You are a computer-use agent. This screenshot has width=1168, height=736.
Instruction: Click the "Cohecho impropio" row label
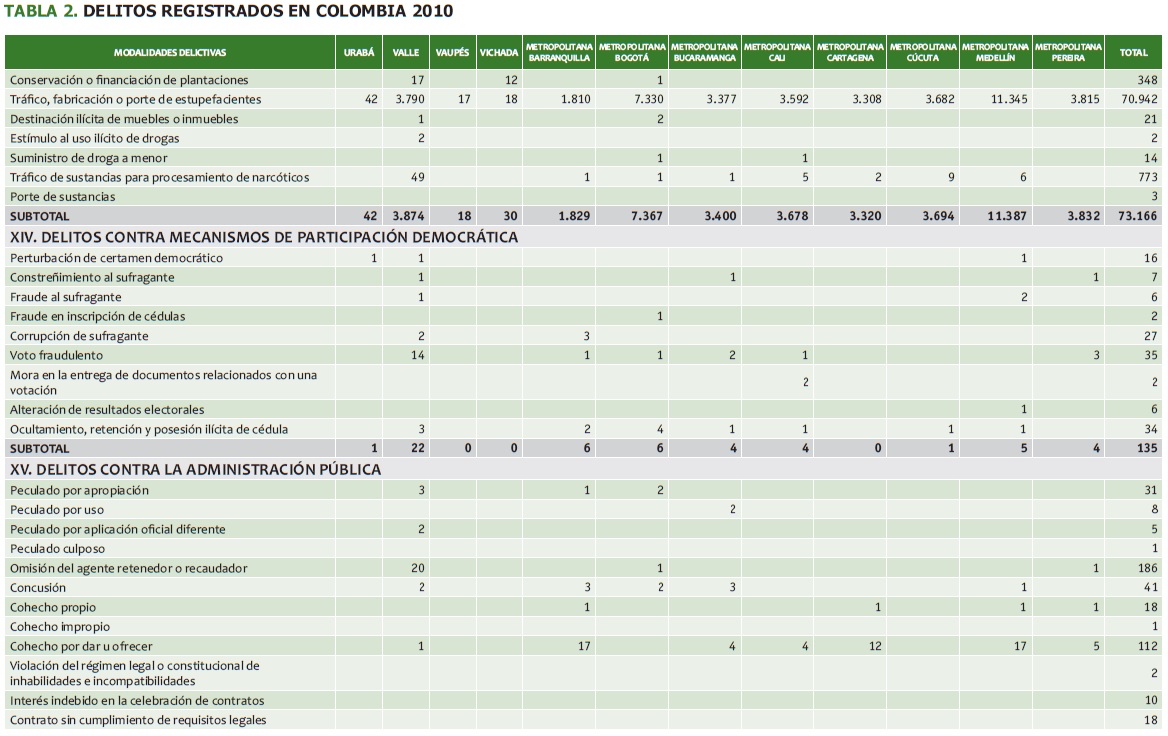59,627
